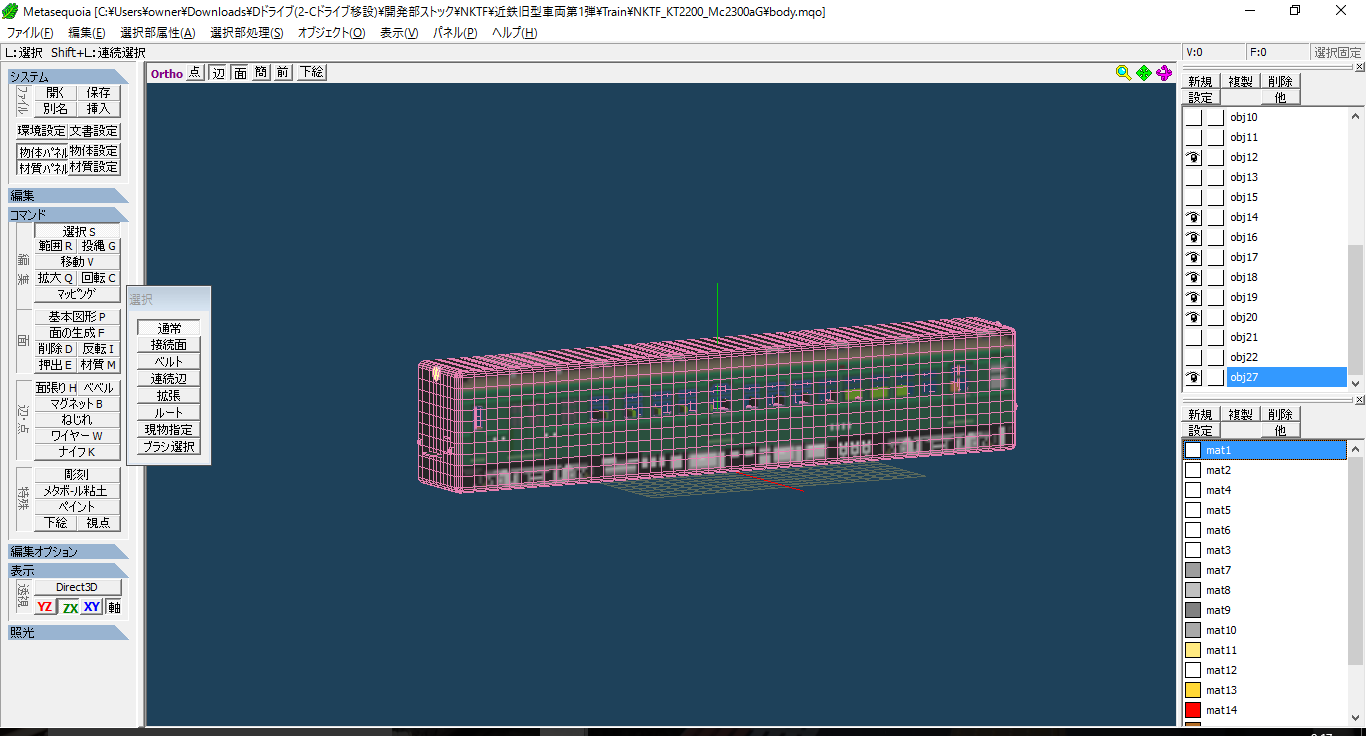The image size is (1366, 736).
Task: Click the 開く open file button
Action: (55, 92)
